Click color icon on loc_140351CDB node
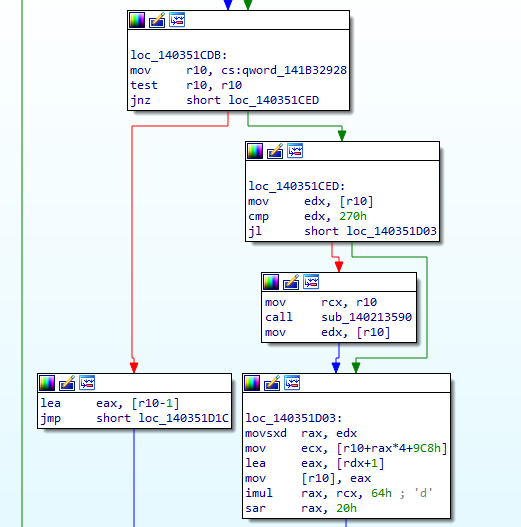This screenshot has height=527, width=521. [x=137, y=20]
